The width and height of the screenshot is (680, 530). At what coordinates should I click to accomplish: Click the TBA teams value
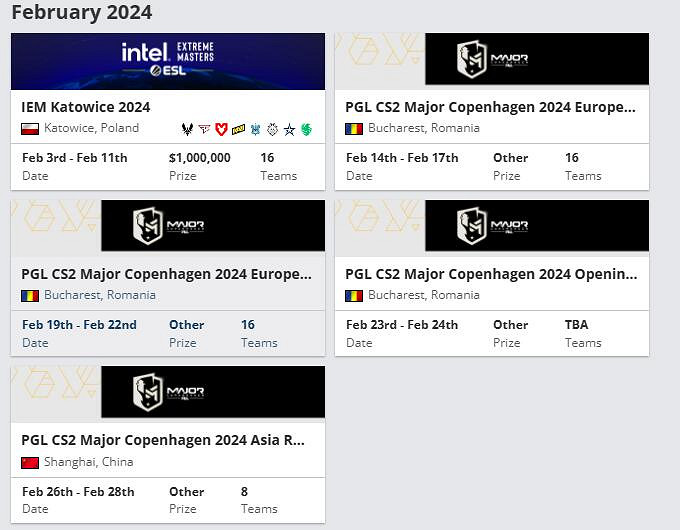point(577,324)
